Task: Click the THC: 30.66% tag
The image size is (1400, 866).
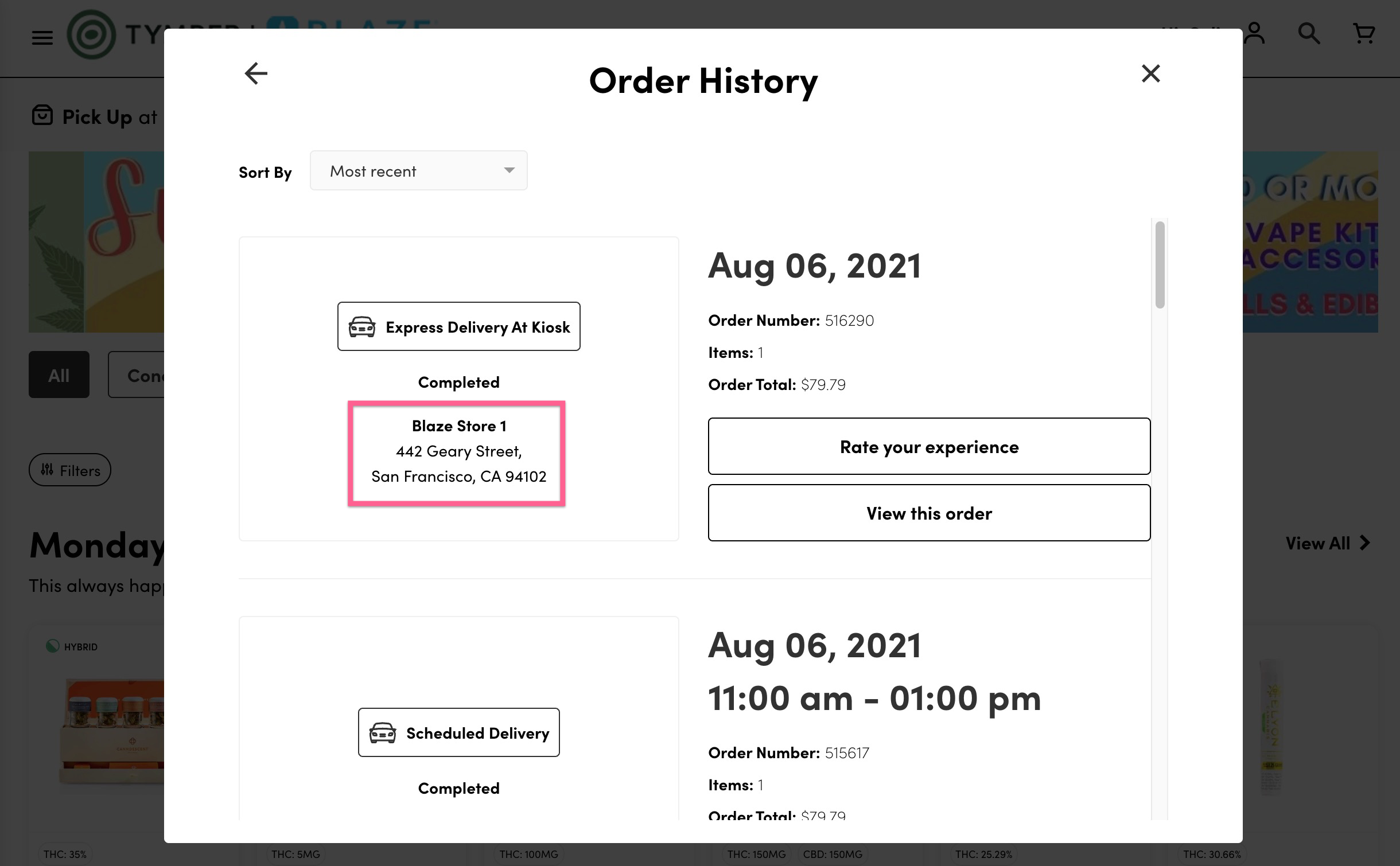Action: point(1212,855)
